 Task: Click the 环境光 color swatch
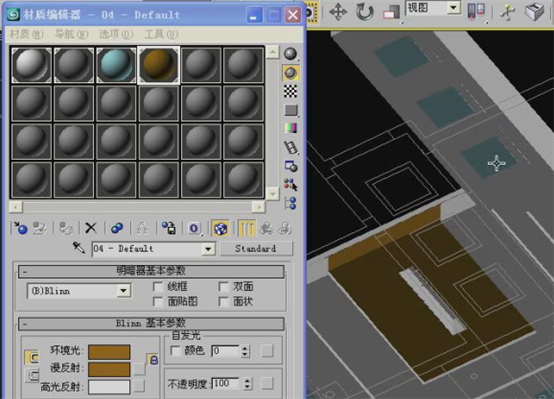(109, 352)
